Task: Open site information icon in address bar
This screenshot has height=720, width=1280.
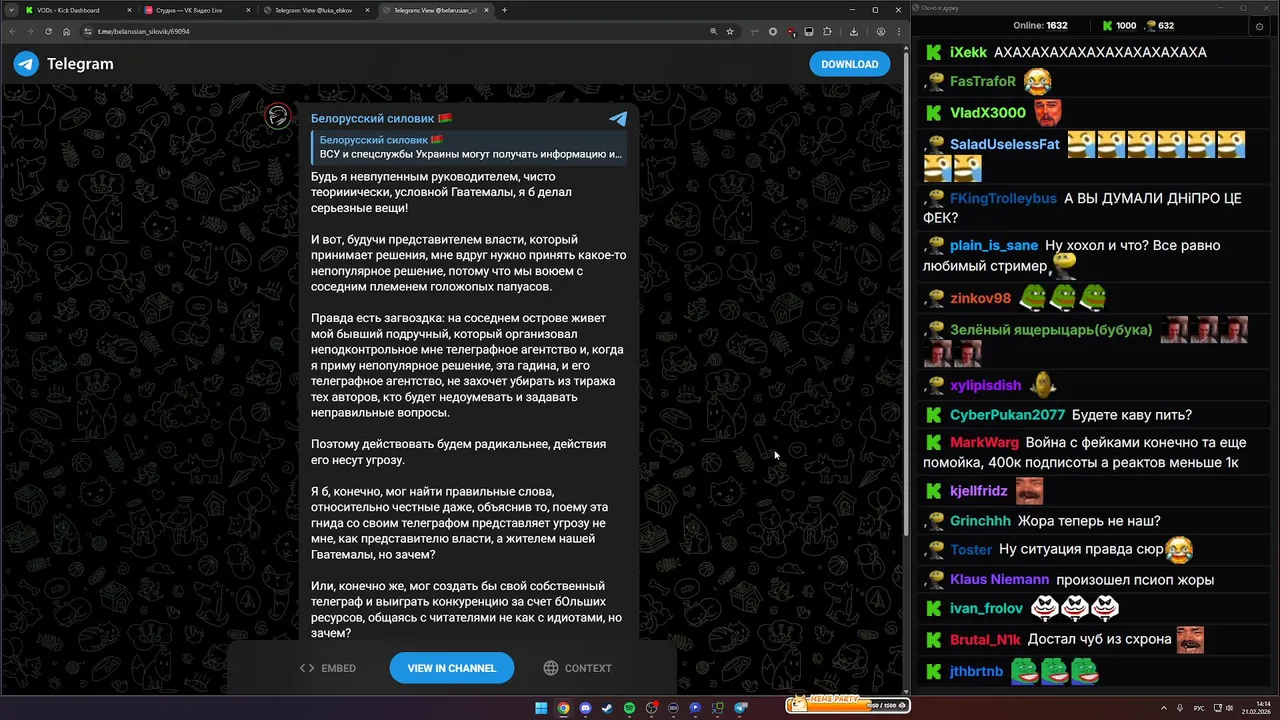Action: pos(88,31)
